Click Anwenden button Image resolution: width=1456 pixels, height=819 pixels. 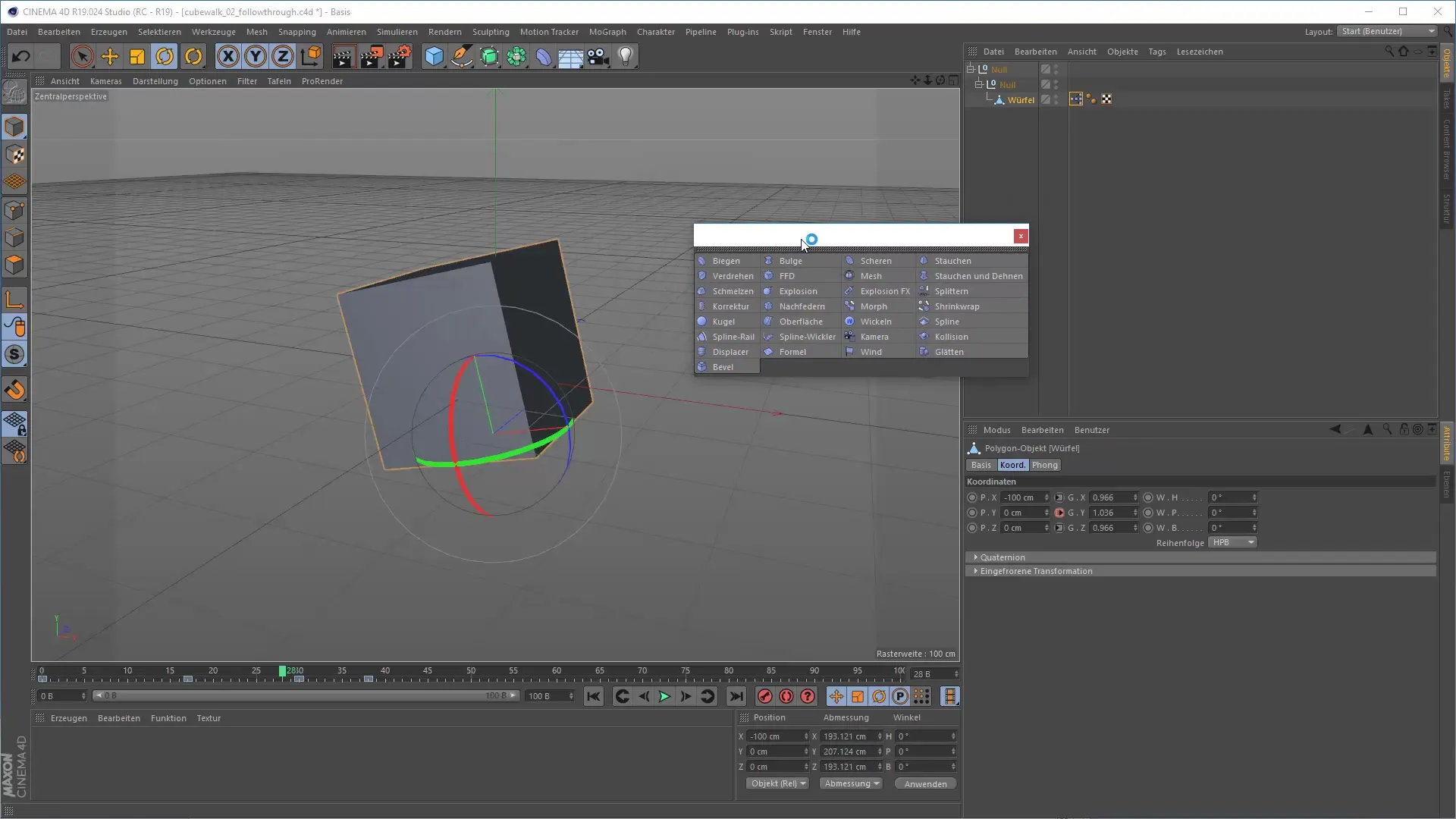925,784
